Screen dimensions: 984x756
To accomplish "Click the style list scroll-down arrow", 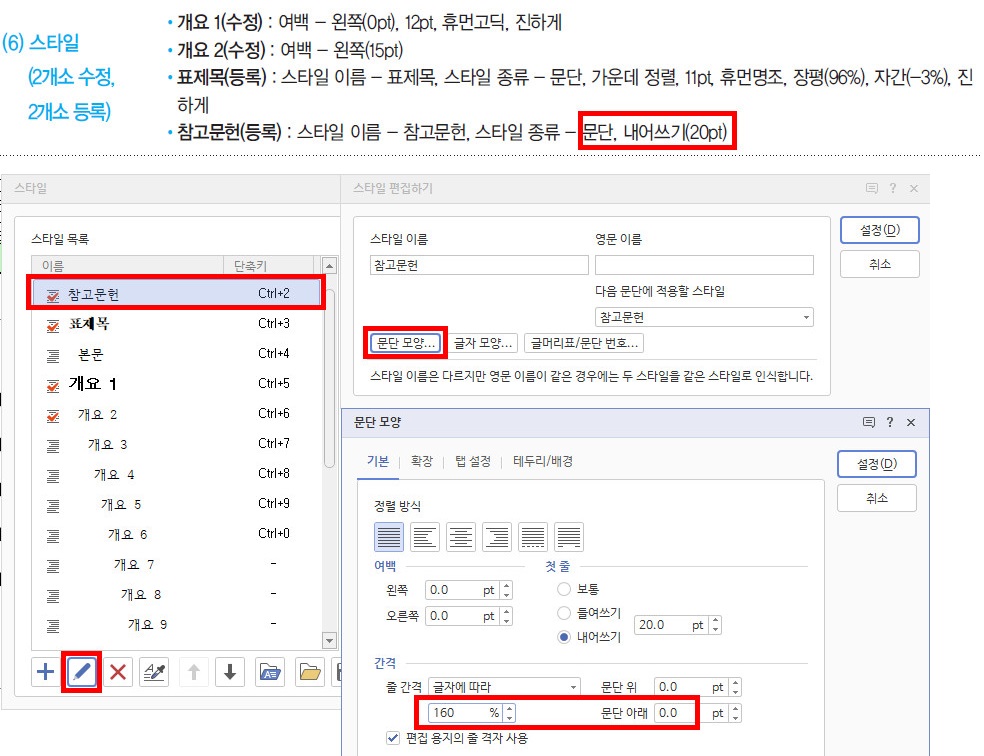I will tap(329, 641).
